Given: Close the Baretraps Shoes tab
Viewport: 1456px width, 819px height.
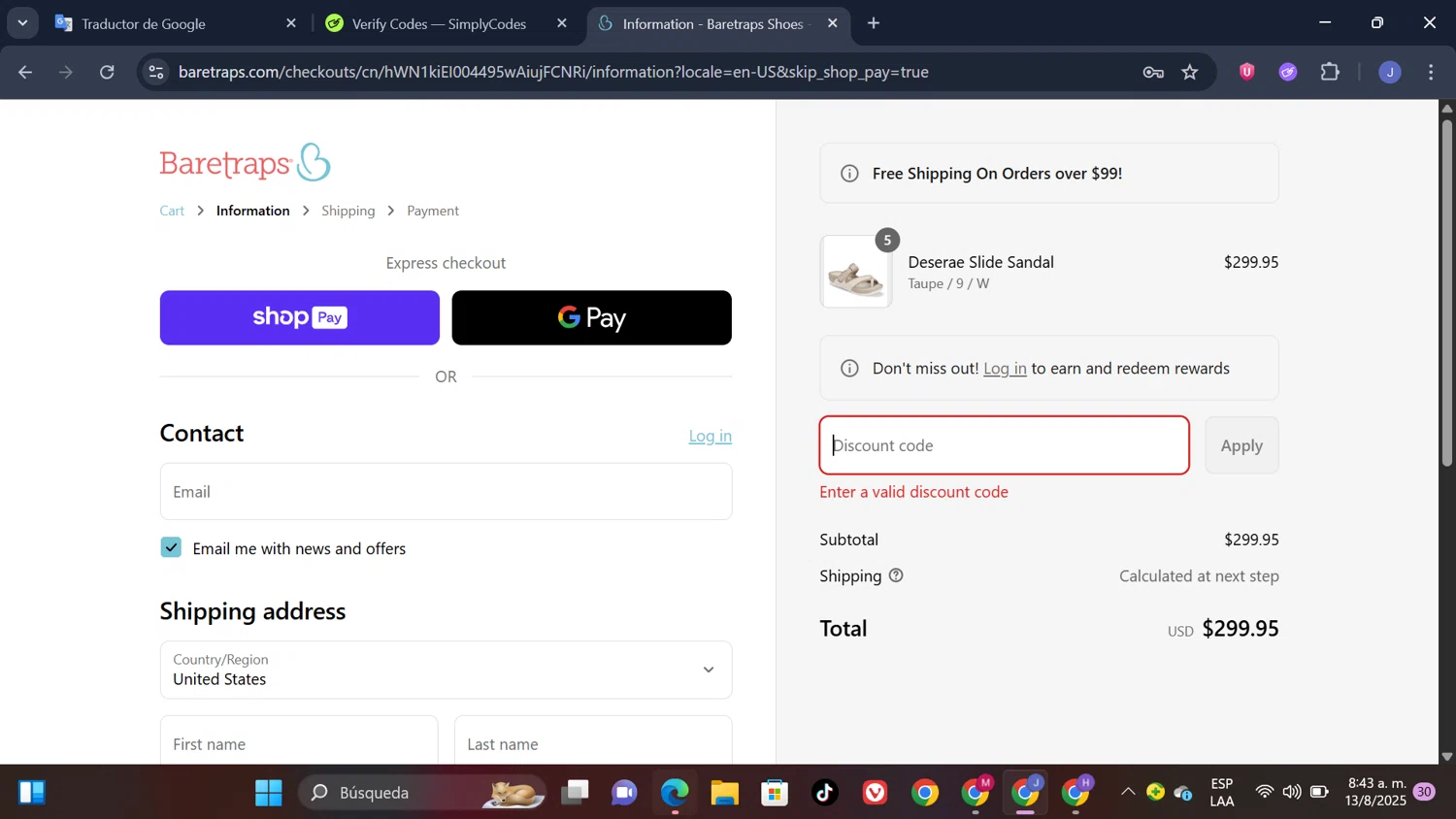Looking at the screenshot, I should [x=832, y=23].
